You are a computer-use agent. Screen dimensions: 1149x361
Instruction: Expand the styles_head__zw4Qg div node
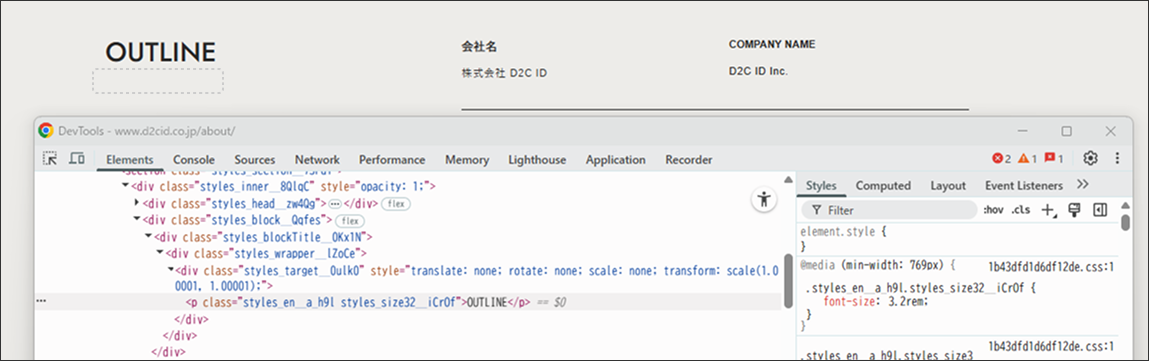tap(137, 203)
